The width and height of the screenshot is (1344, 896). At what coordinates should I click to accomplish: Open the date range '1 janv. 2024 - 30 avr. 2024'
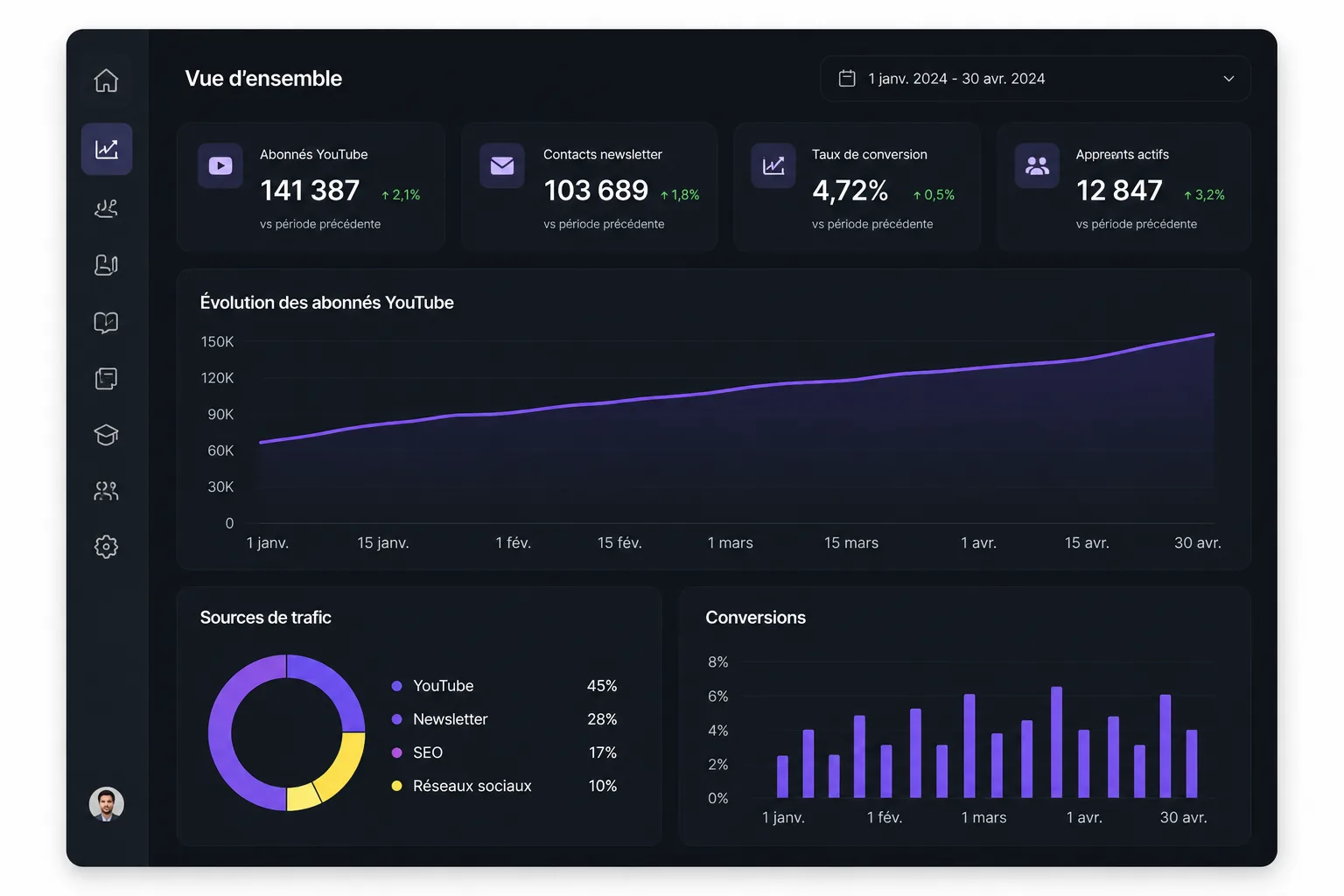pos(1035,79)
